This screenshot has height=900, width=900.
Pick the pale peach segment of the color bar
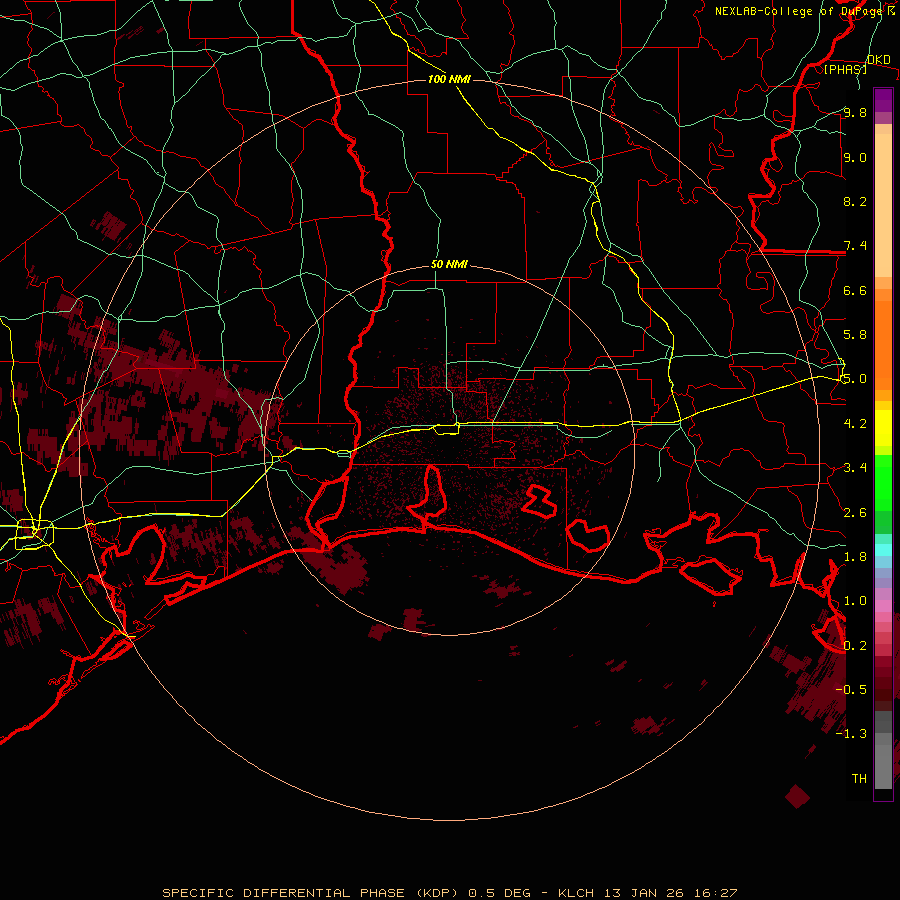click(x=883, y=205)
